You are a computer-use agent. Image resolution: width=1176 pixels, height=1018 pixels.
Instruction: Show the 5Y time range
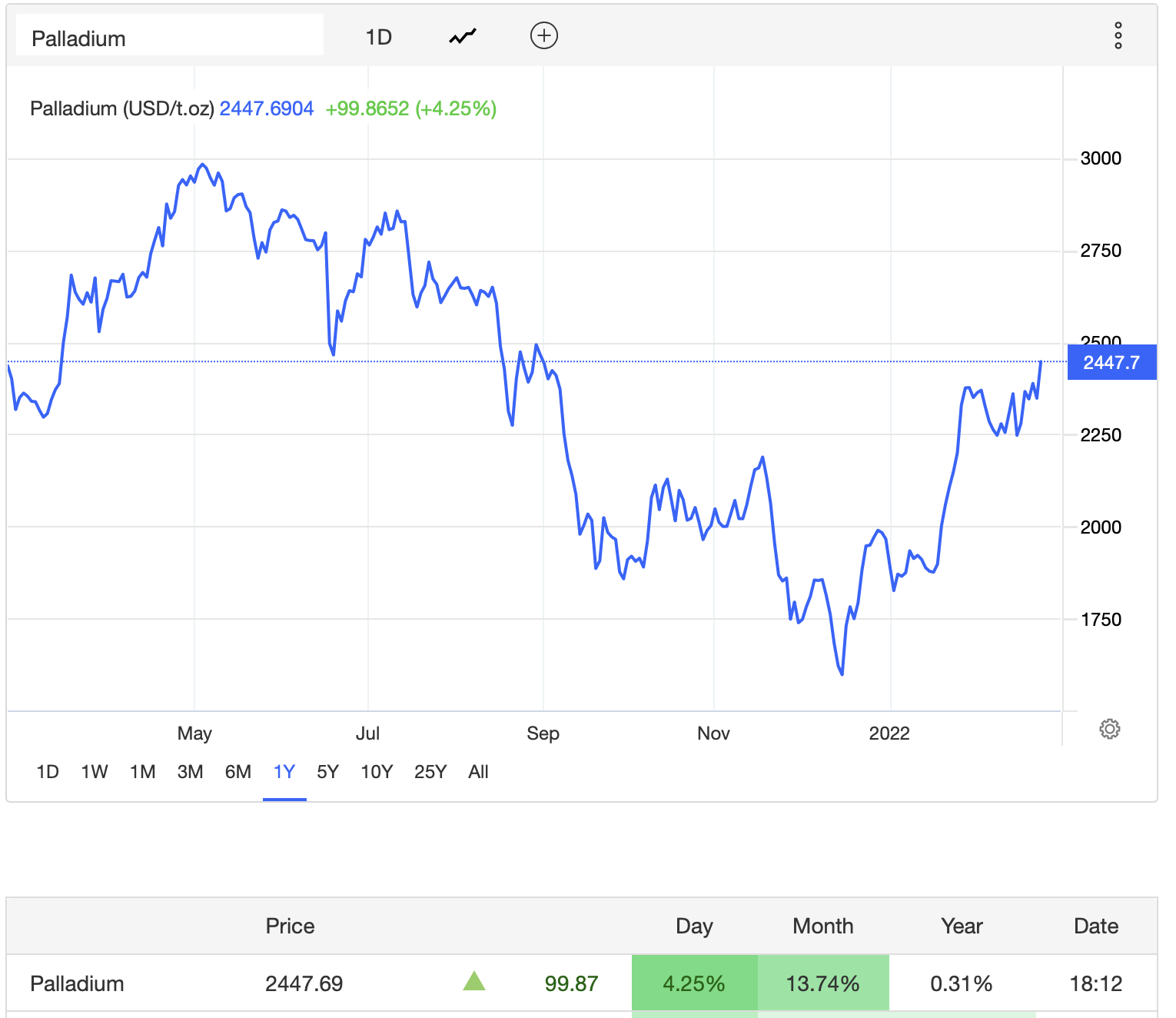(327, 771)
